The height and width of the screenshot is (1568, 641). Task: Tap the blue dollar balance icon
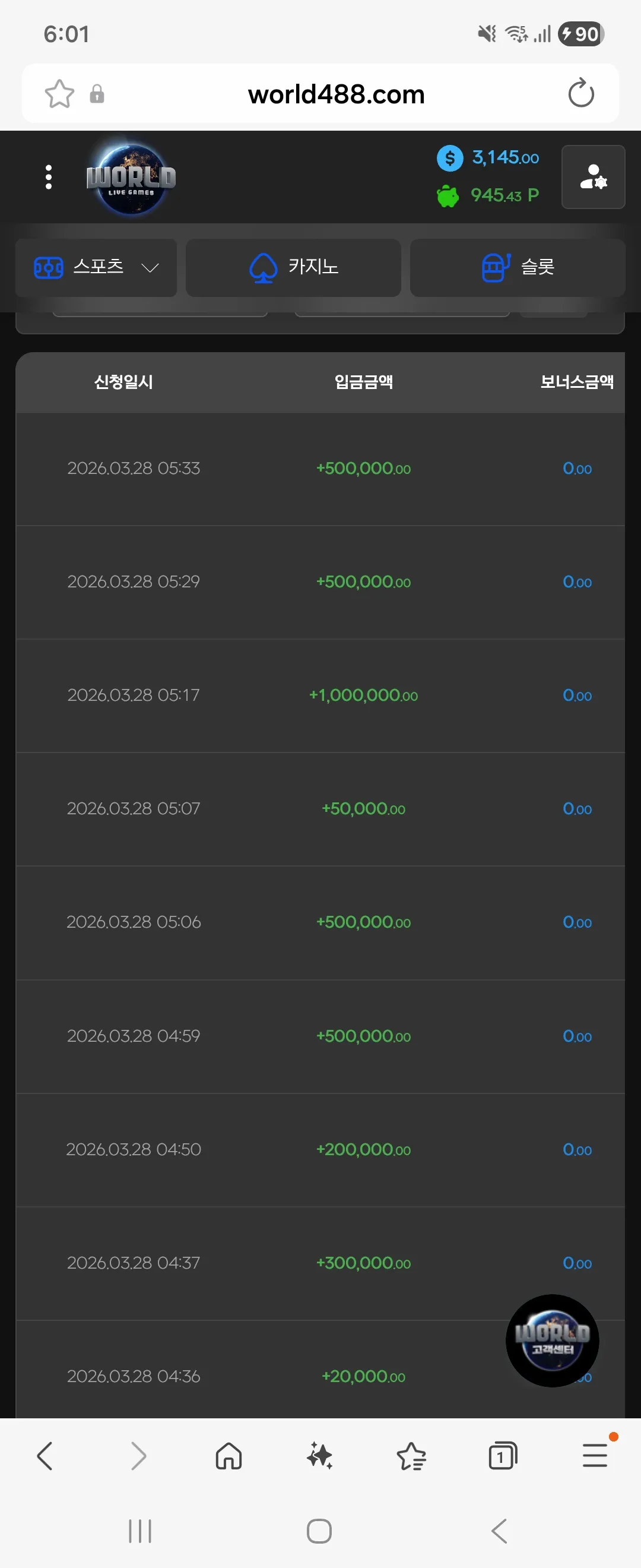[450, 158]
